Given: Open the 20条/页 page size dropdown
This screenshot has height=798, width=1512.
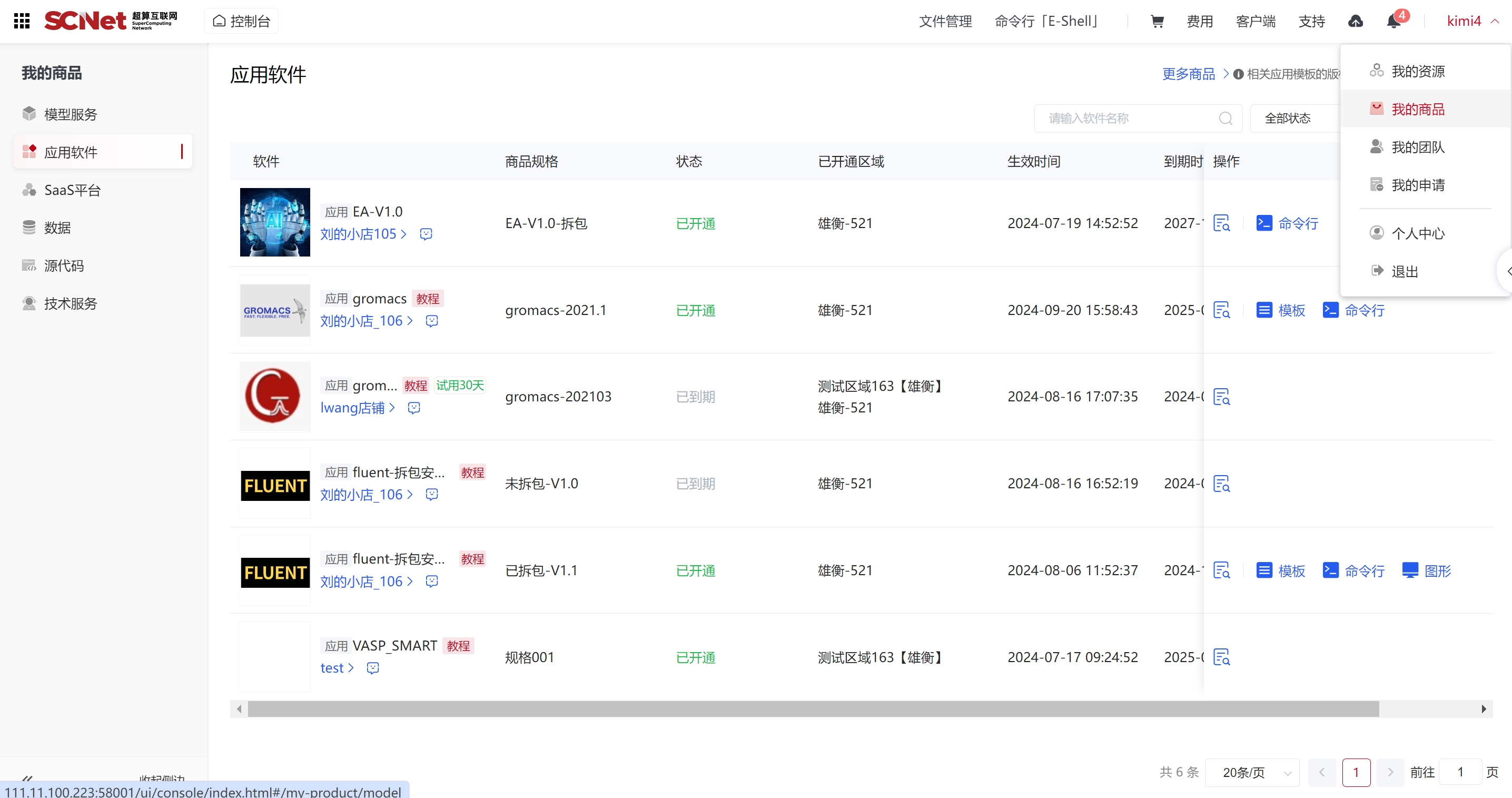Looking at the screenshot, I should pos(1252,772).
